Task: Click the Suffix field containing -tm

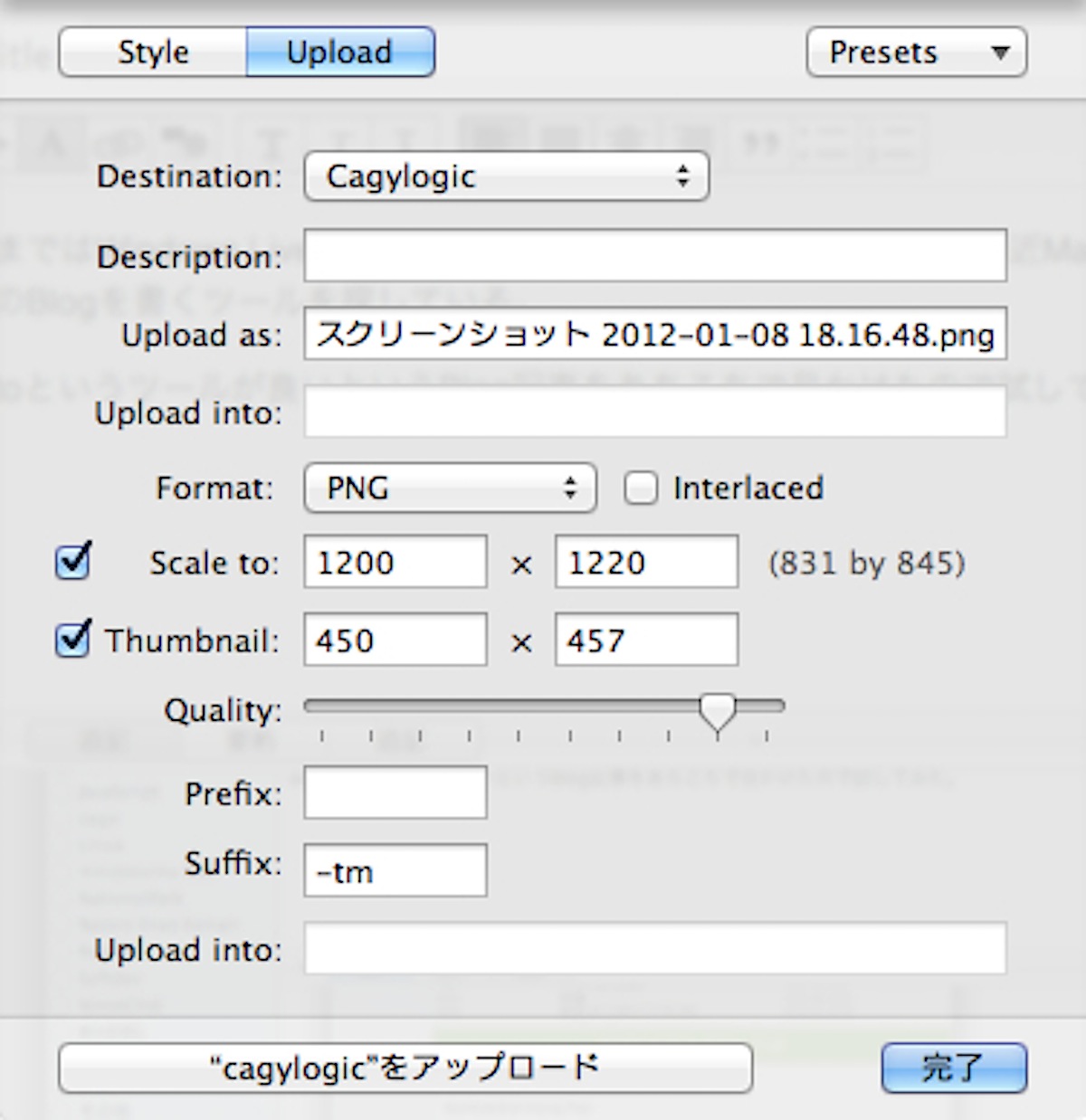Action: (x=395, y=871)
